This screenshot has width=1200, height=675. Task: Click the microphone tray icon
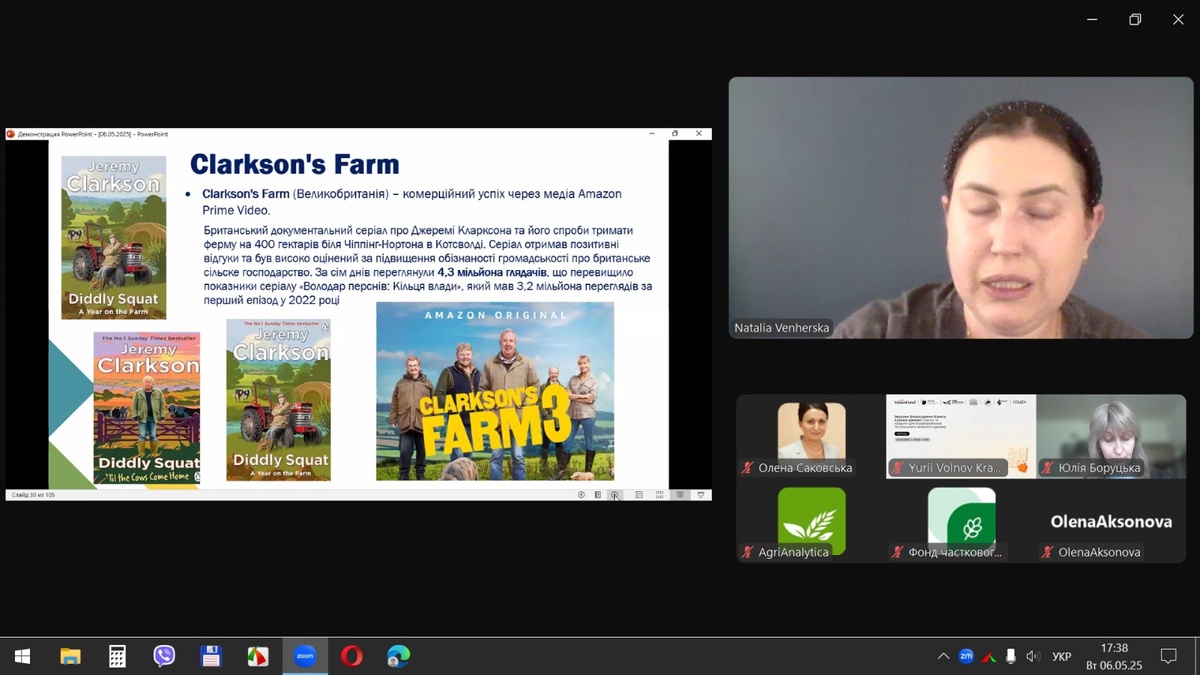coord(1011,656)
